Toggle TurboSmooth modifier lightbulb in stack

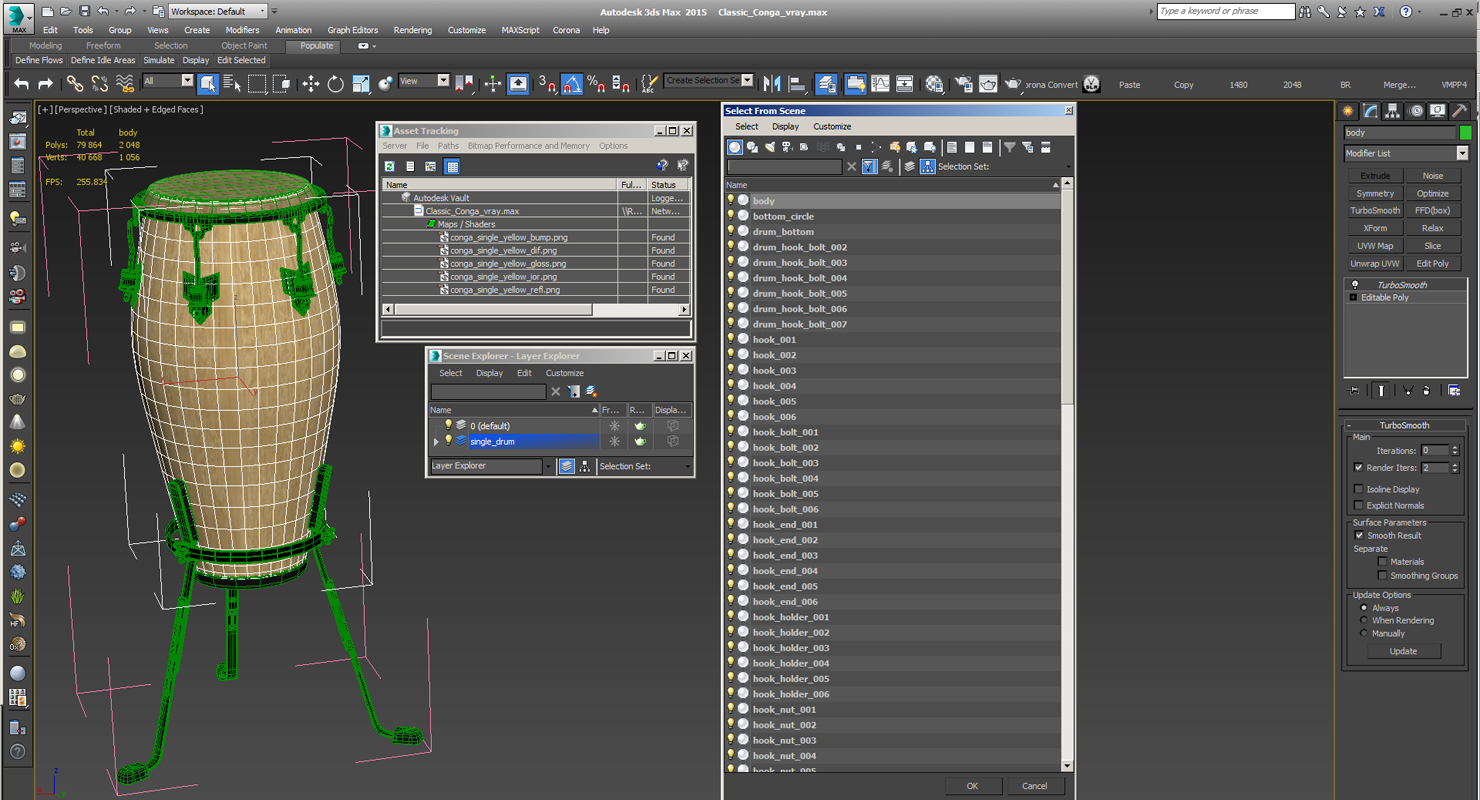(x=1355, y=285)
